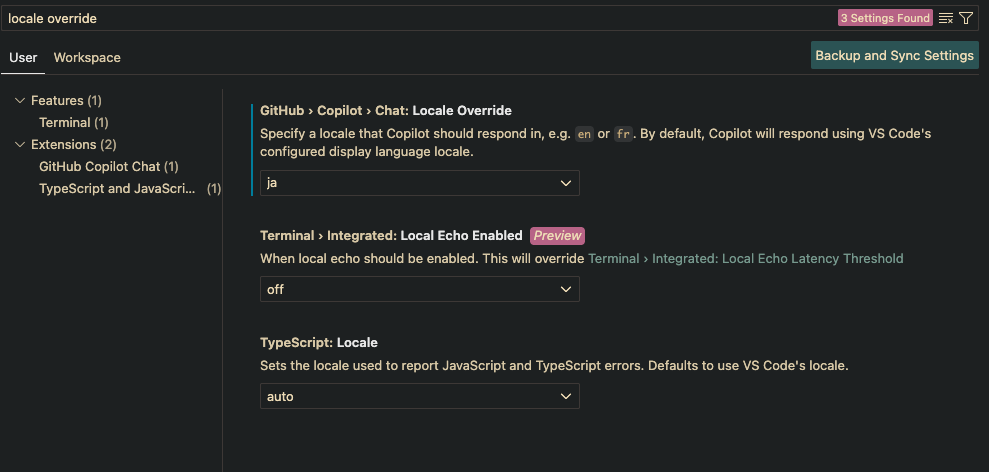
Task: Switch to the User settings tab
Action: point(23,57)
